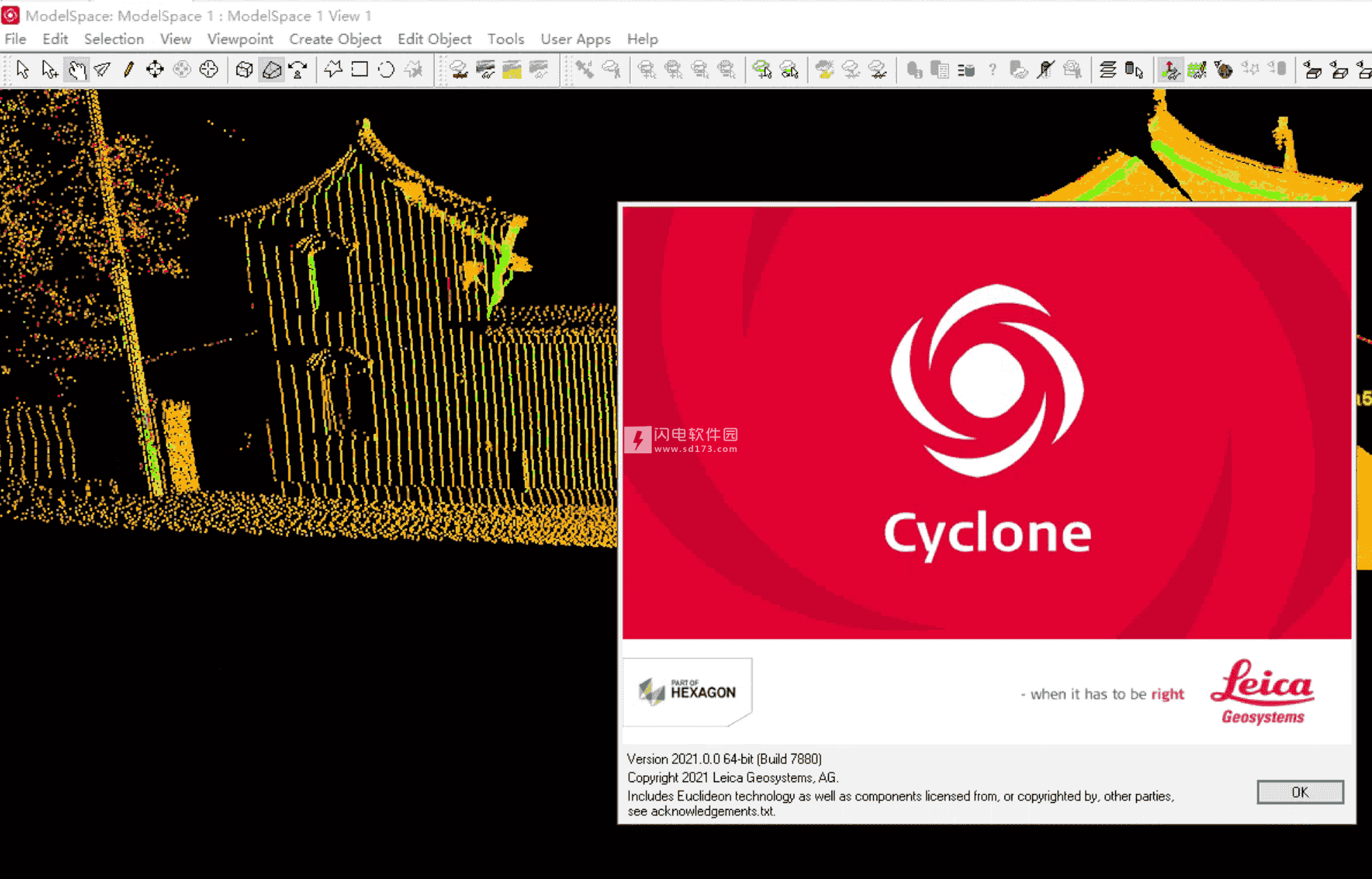Click the green cloud pick-add icon
Viewport: 1372px width, 879px height.
762,70
